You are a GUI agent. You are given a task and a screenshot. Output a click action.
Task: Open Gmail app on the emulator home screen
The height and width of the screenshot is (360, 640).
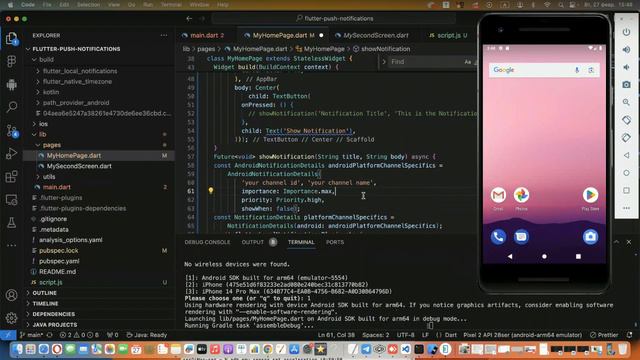(498, 195)
